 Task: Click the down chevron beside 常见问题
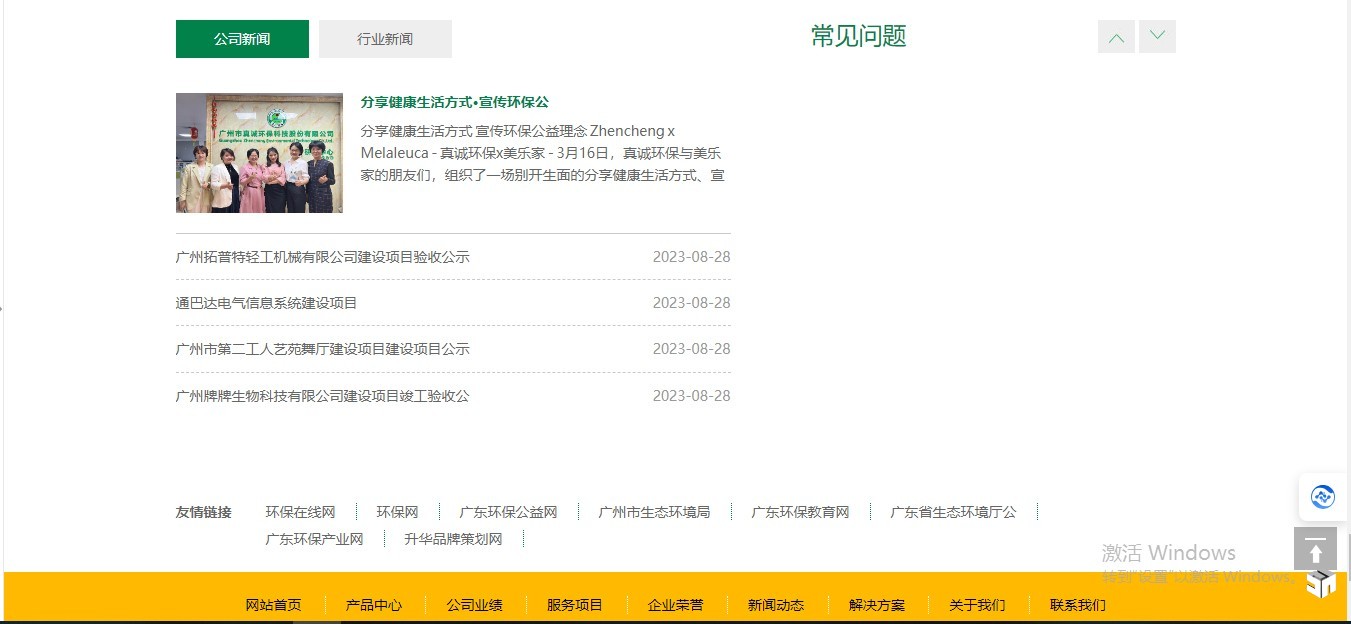click(x=1157, y=37)
